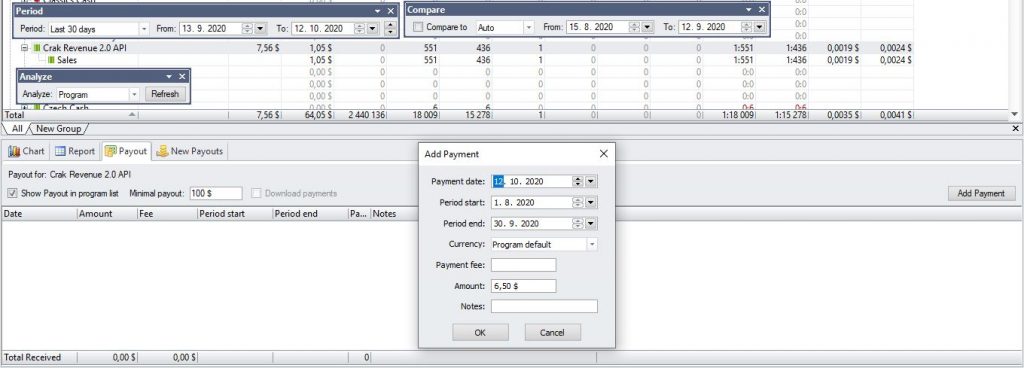Toggle Show Payout in program list
The image size is (1024, 368).
tap(12, 193)
